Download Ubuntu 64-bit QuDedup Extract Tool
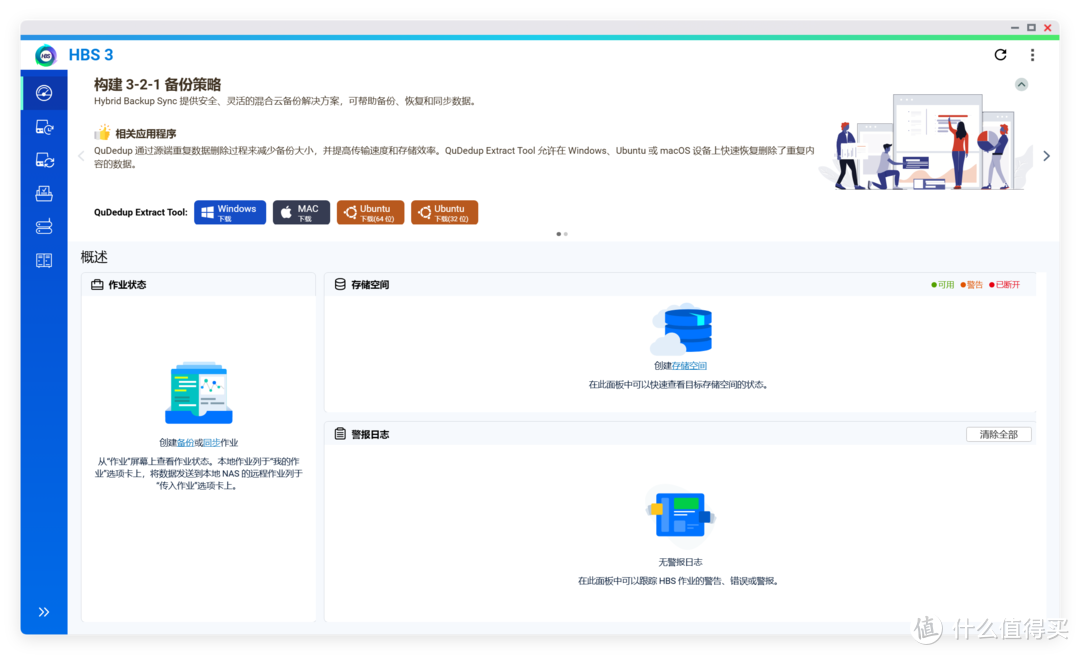Screen dimensions: 1080x655 coord(371,212)
